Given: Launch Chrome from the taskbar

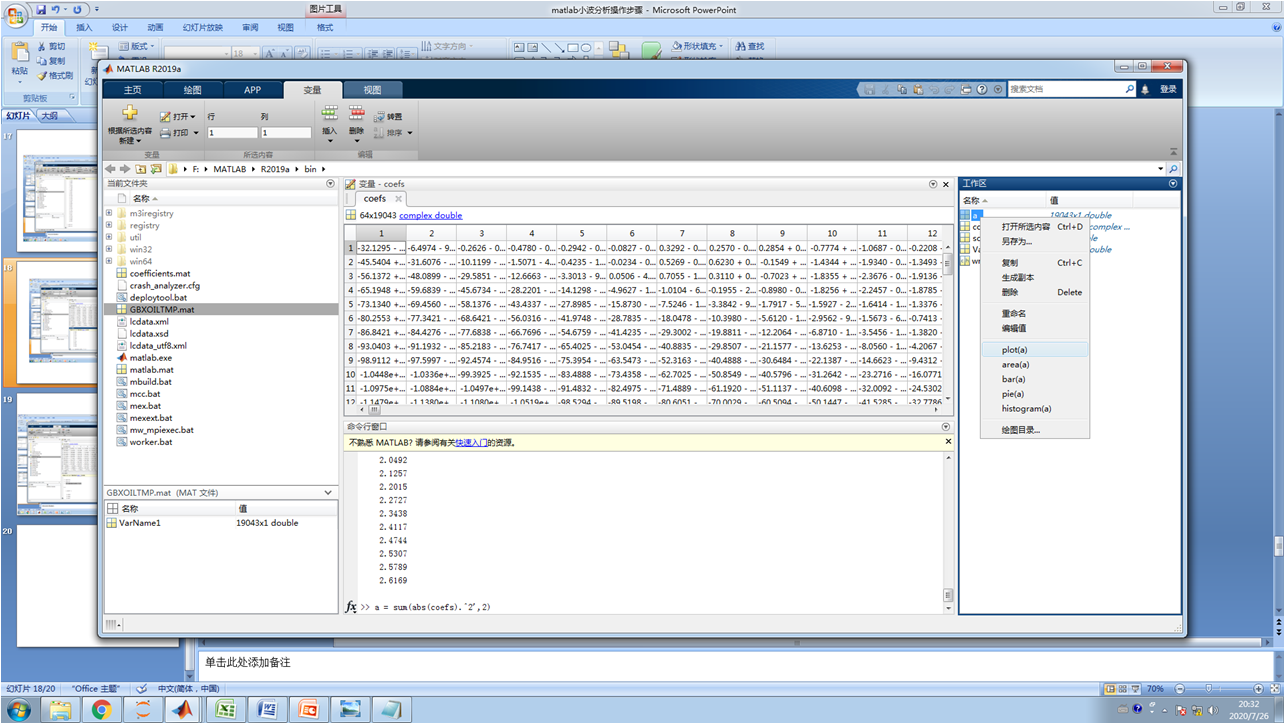Looking at the screenshot, I should pos(102,711).
